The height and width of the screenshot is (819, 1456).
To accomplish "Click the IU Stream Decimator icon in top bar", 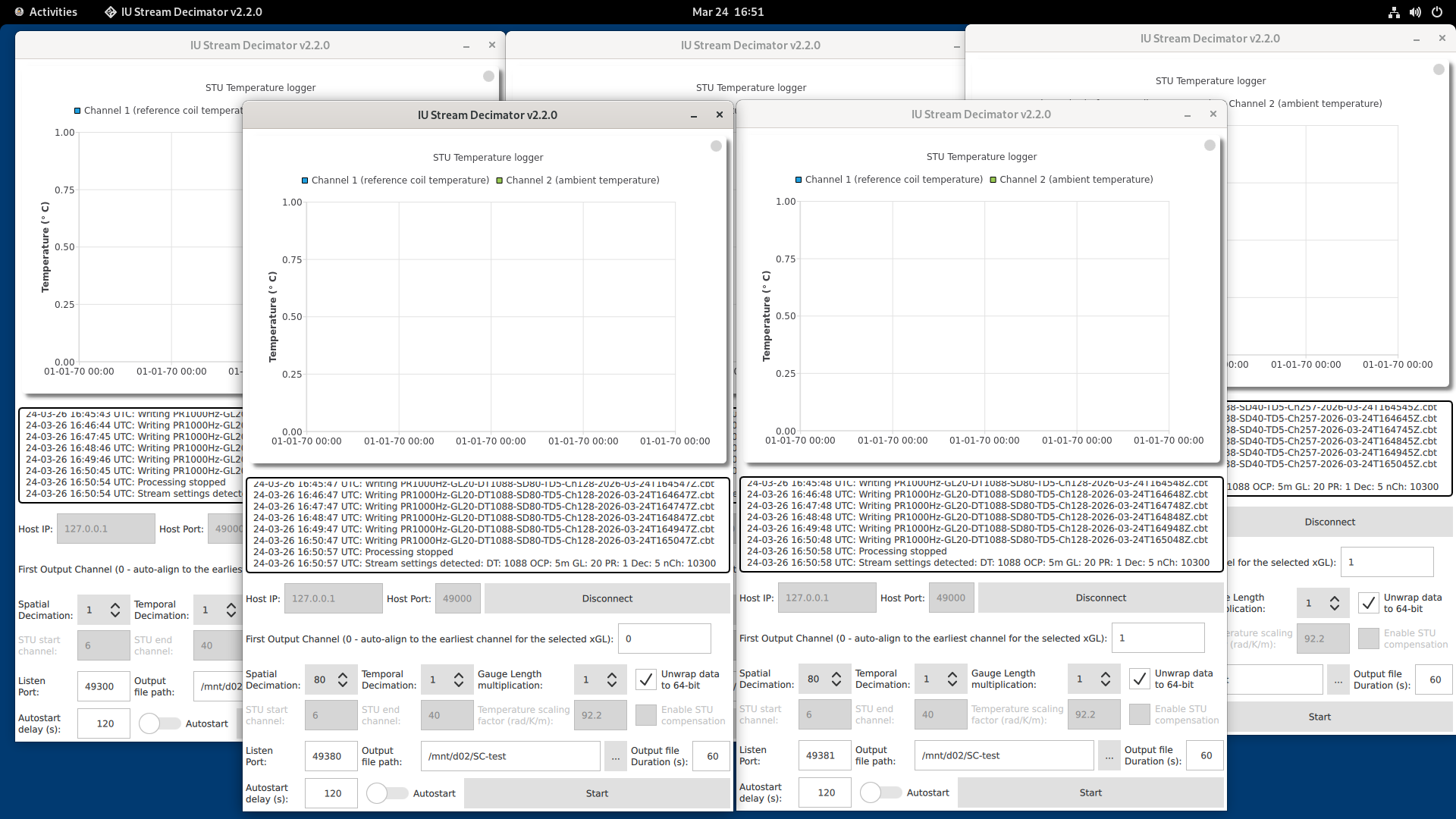I will [111, 12].
